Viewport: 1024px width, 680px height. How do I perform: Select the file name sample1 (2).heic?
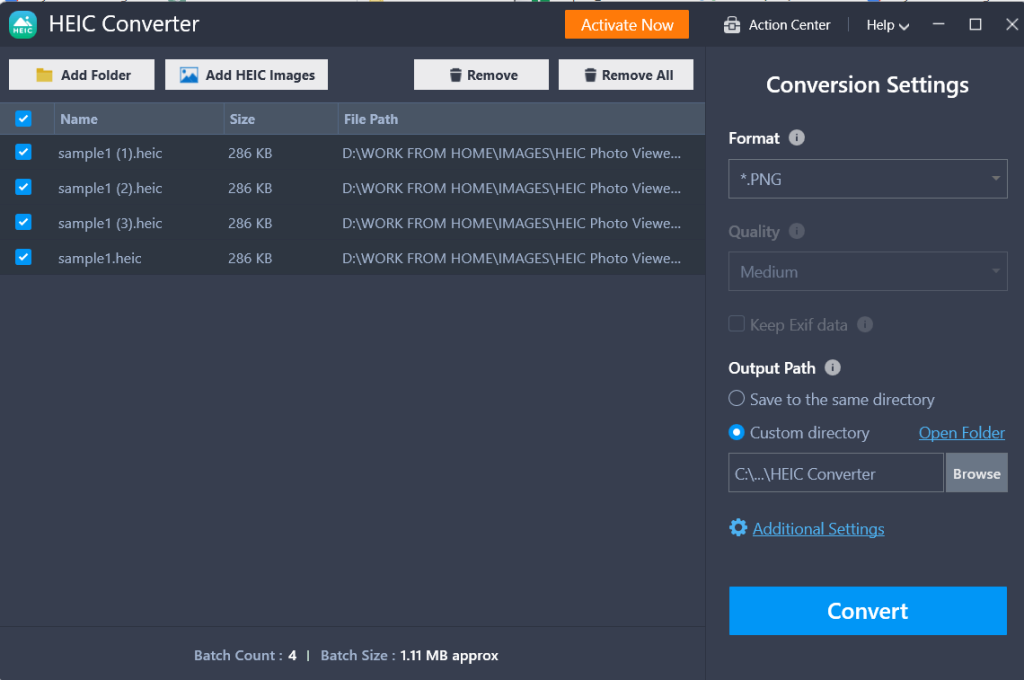click(110, 189)
